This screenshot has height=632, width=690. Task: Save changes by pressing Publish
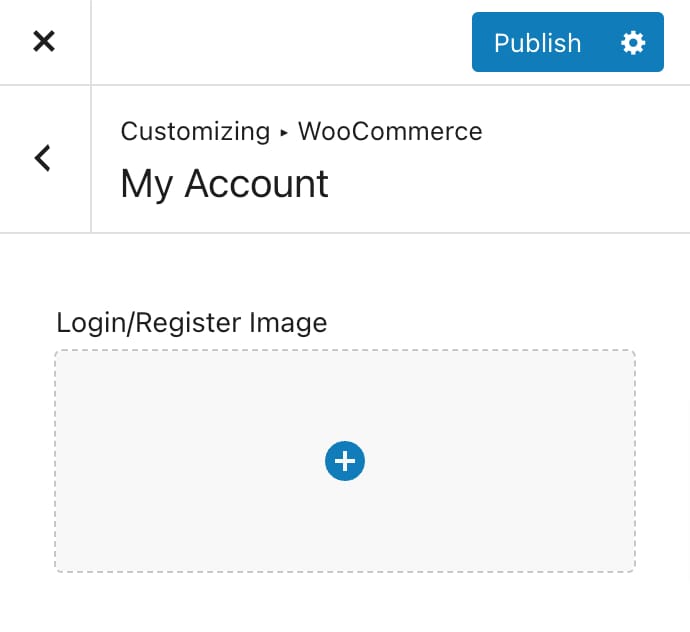[x=537, y=43]
